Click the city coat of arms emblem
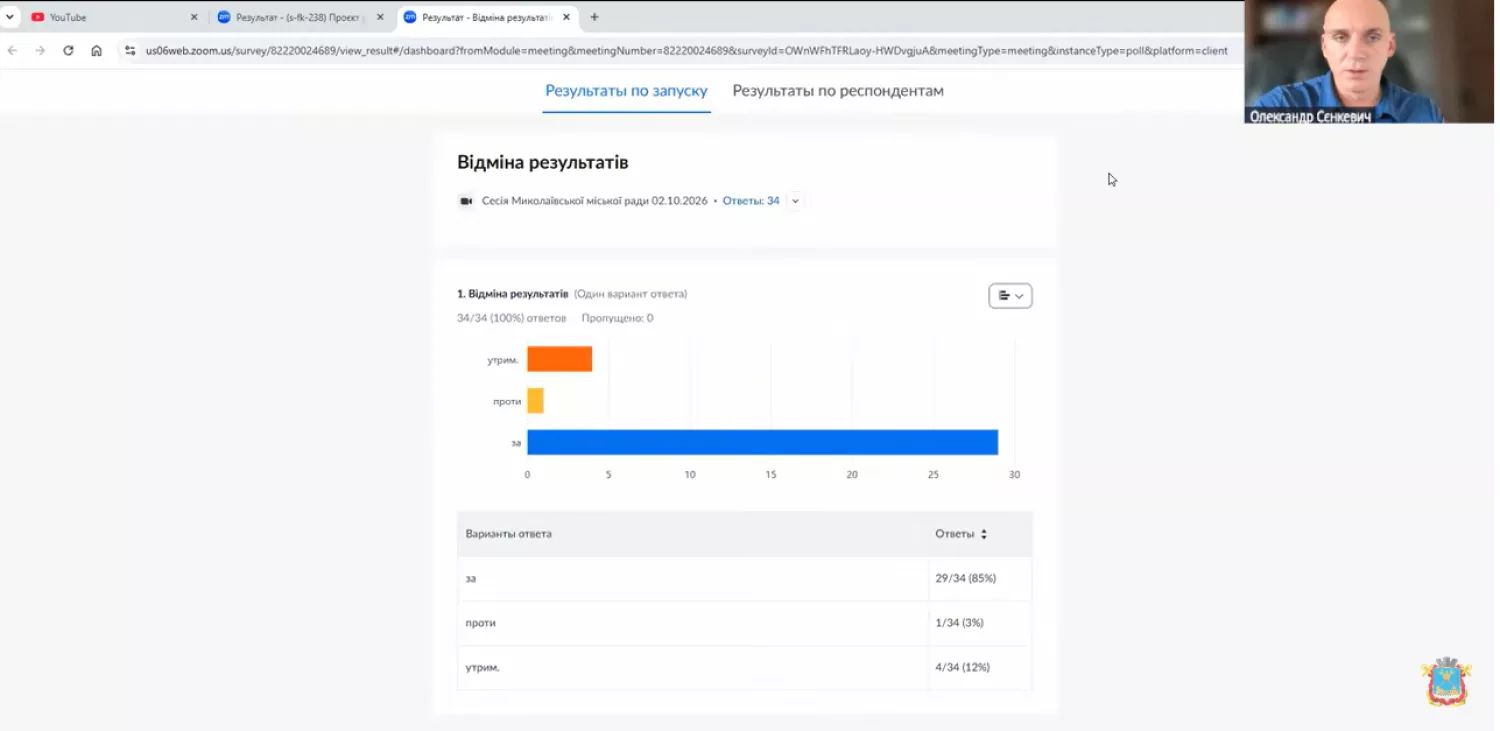 tap(1447, 682)
